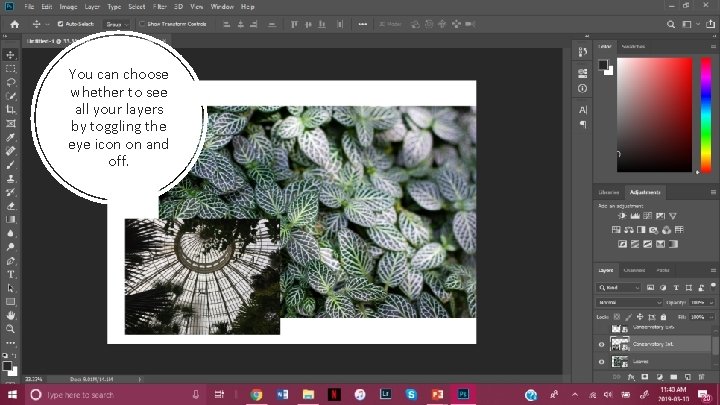Switch to the Channels tab

tap(634, 270)
